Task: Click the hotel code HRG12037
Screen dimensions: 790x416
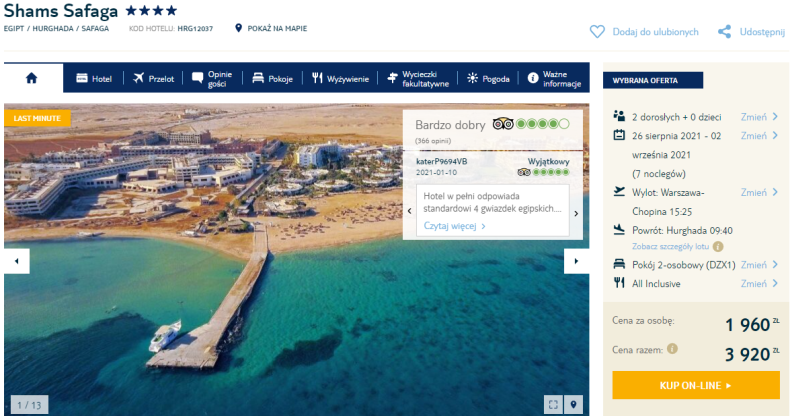Action: tap(195, 29)
